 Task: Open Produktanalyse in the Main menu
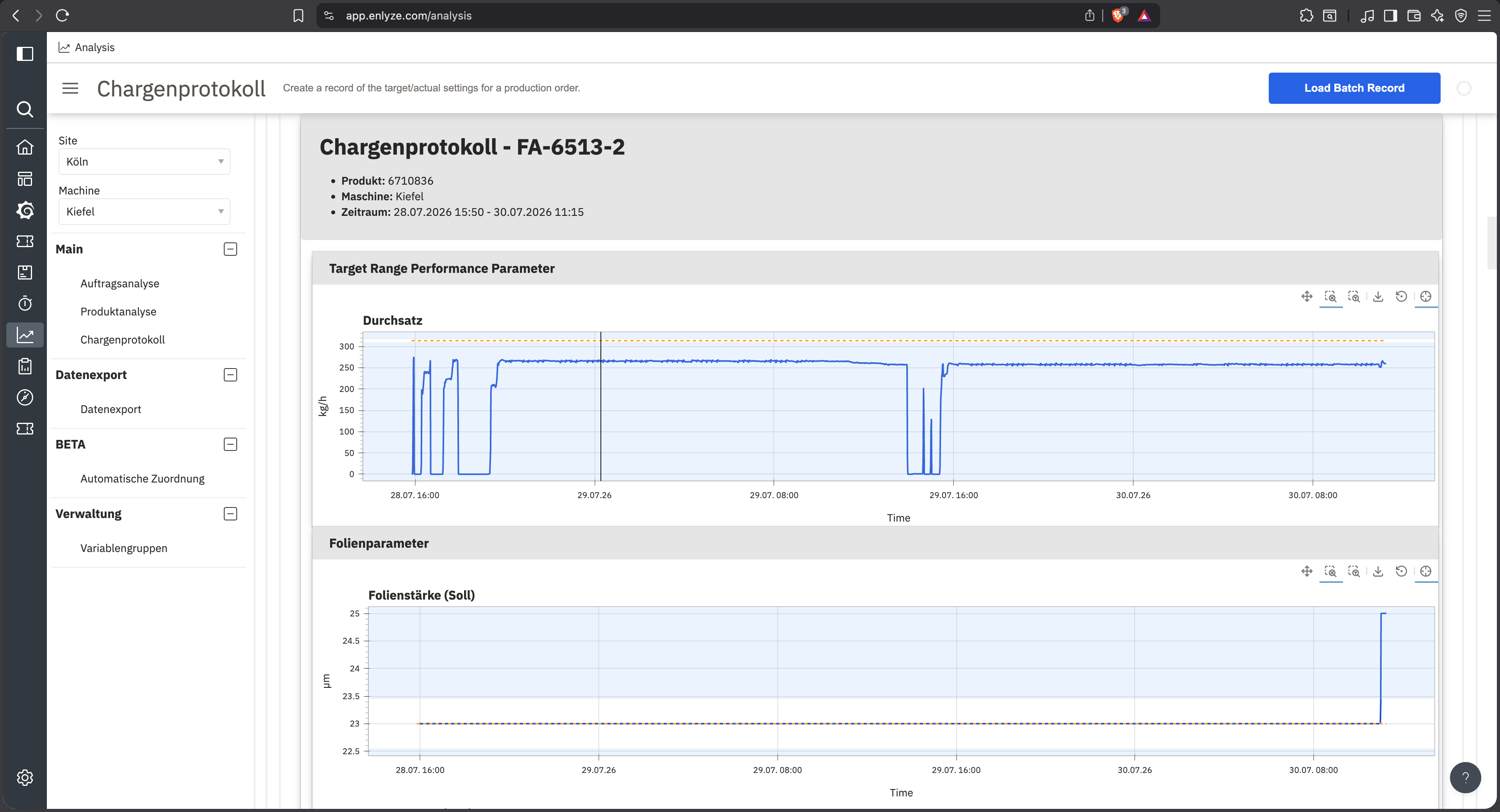pyautogui.click(x=118, y=312)
